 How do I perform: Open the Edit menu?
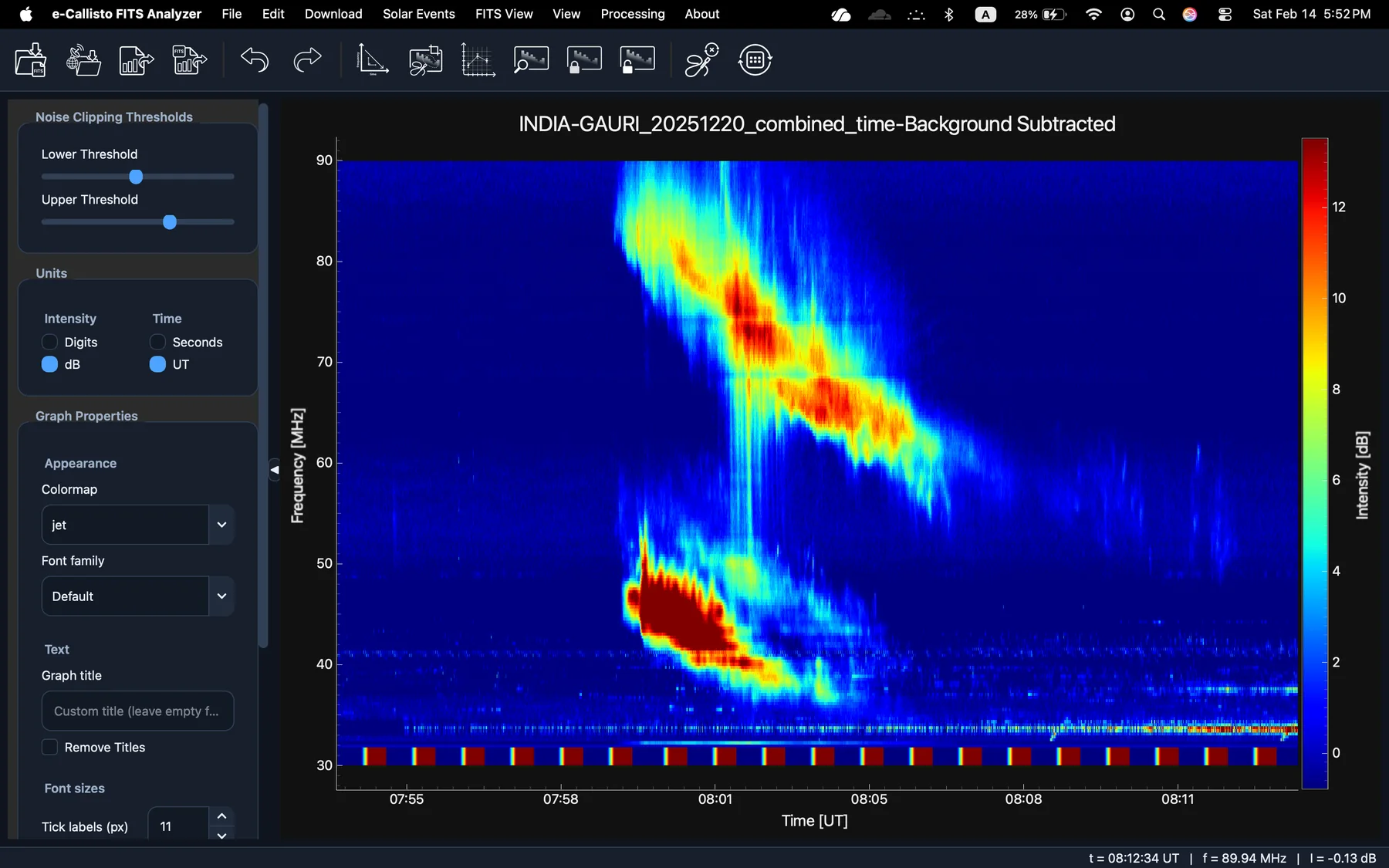tap(273, 14)
